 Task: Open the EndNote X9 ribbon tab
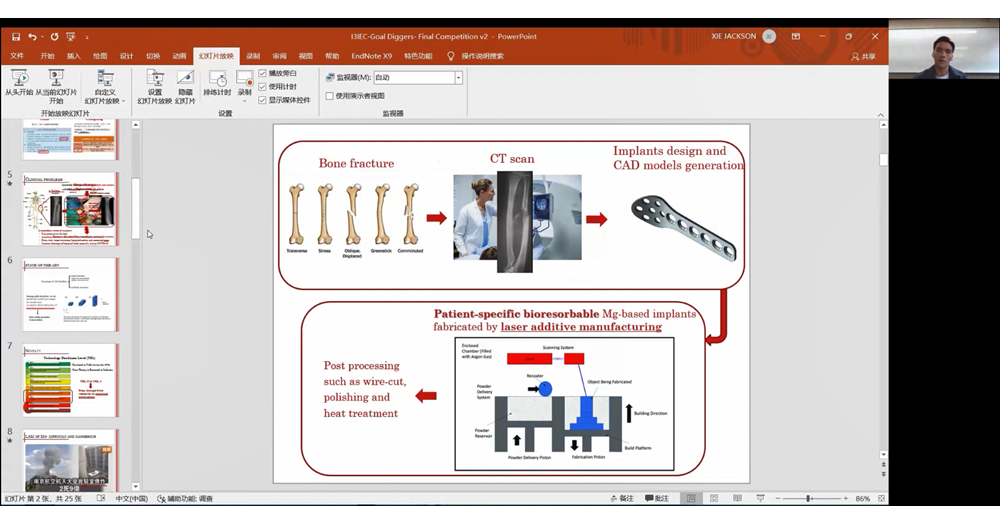pyautogui.click(x=371, y=56)
